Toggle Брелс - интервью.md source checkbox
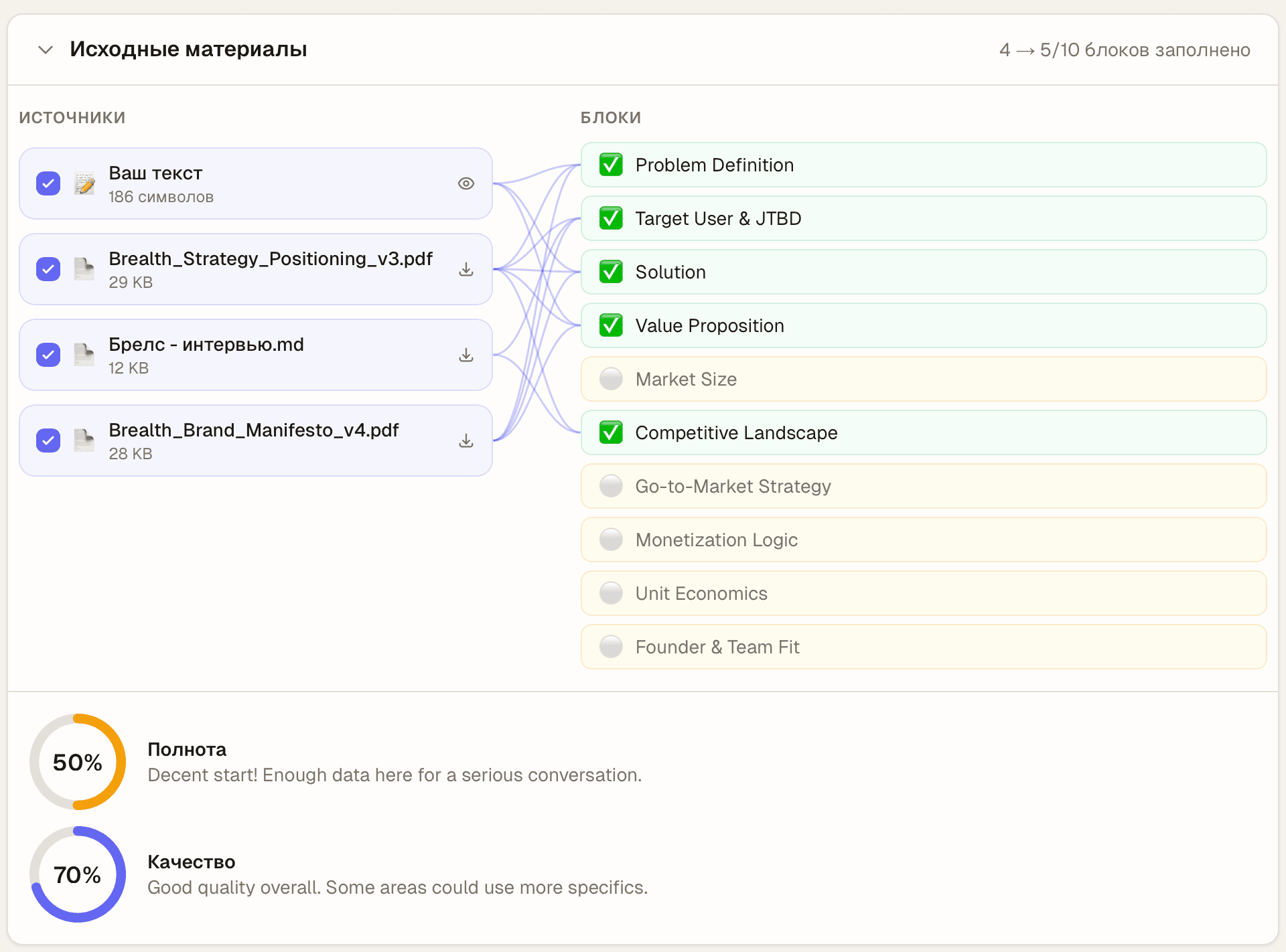This screenshot has width=1286, height=952. pos(48,355)
